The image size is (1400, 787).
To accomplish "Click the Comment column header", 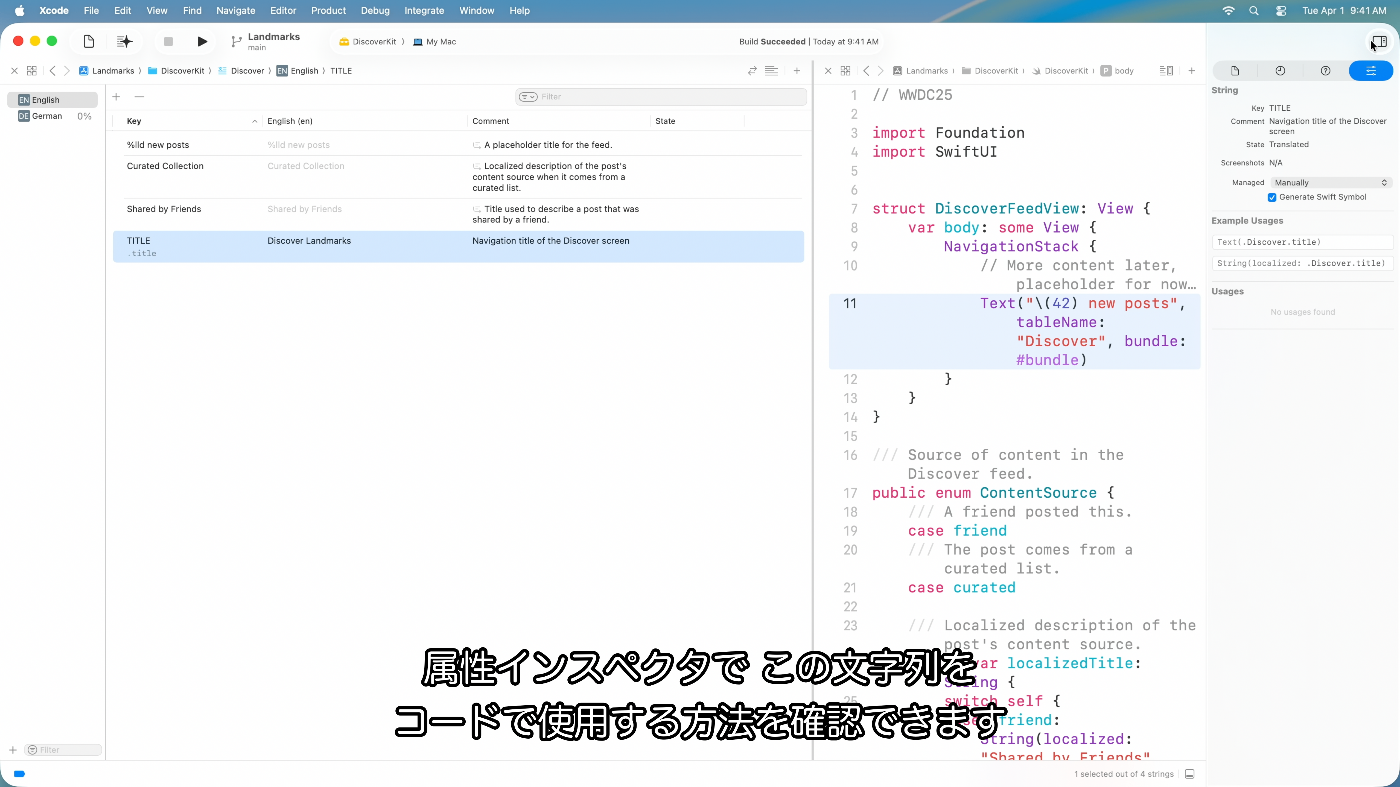I will (491, 121).
